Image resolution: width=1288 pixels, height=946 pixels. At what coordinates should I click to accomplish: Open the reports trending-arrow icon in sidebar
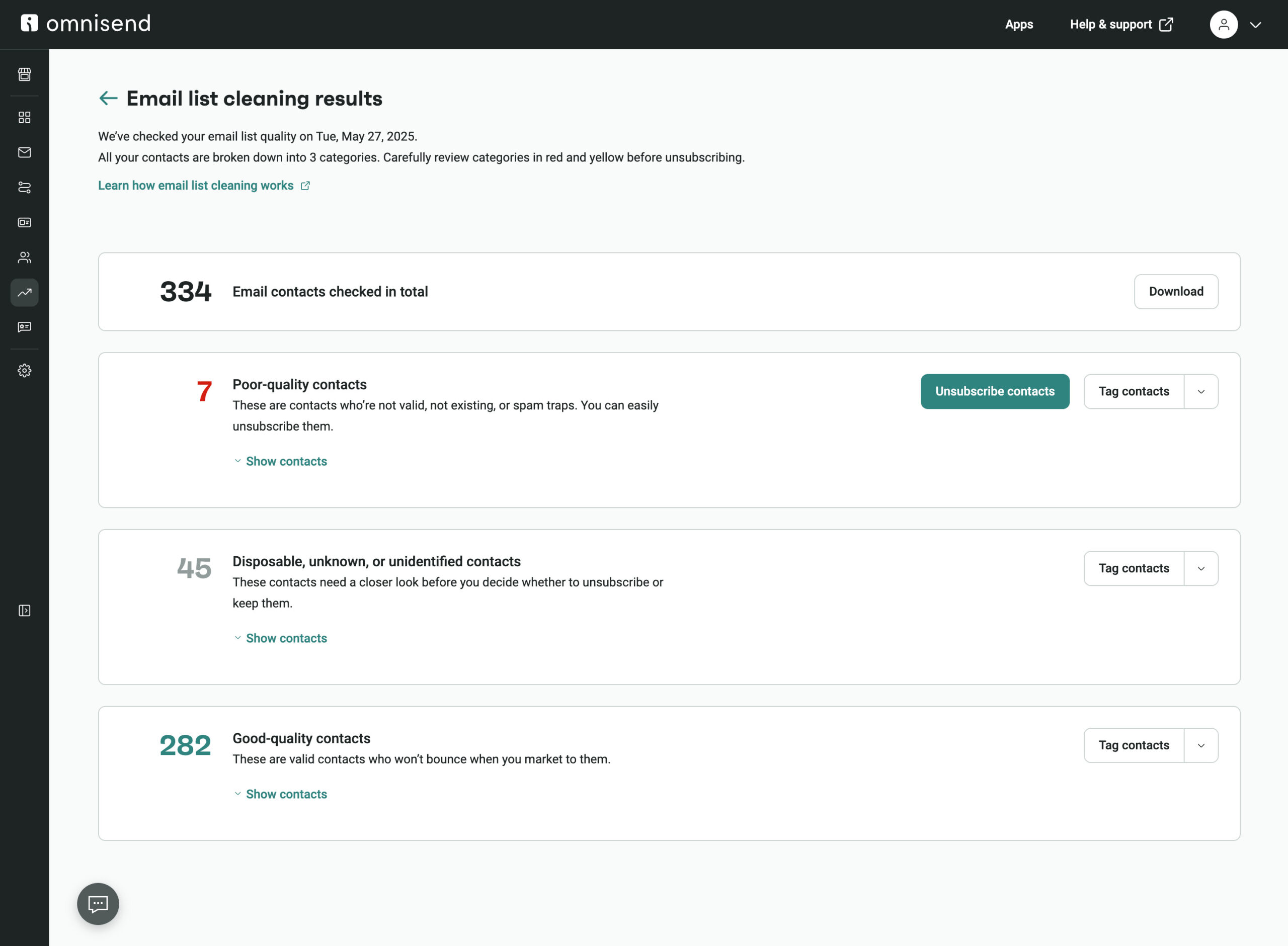click(x=25, y=293)
